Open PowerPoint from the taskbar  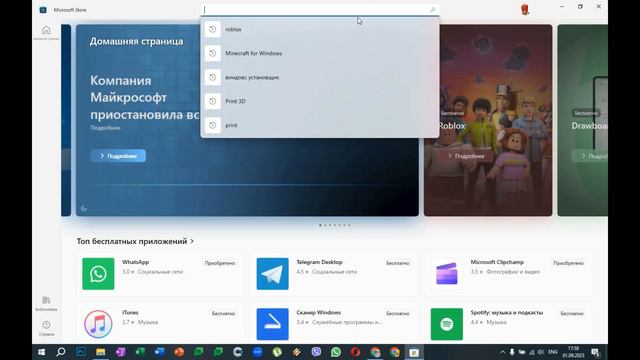[179, 352]
